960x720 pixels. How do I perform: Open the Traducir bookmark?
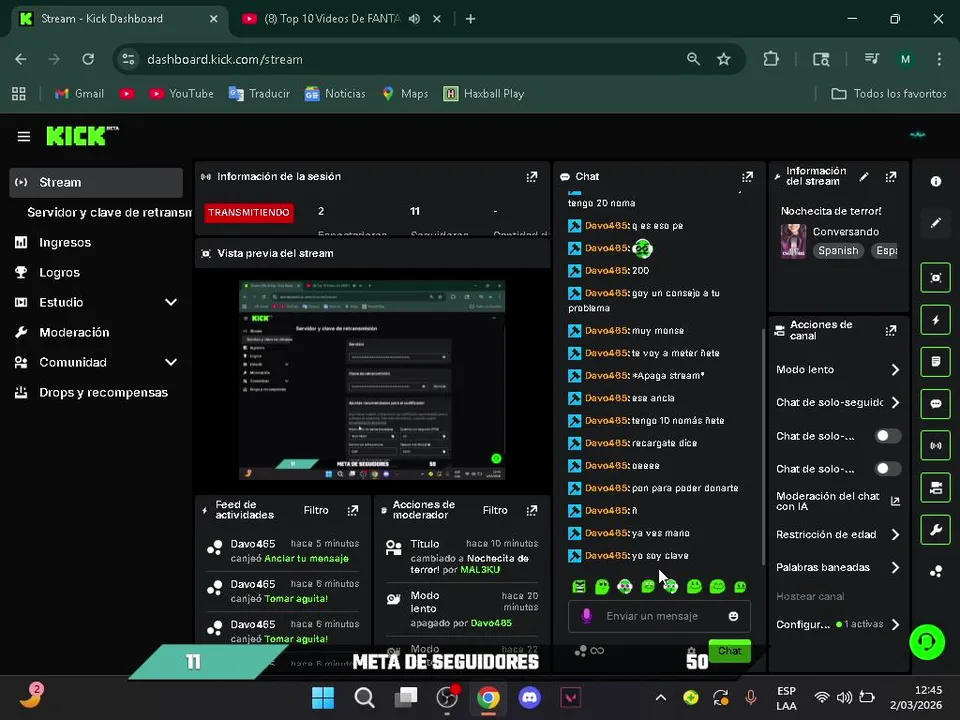click(259, 94)
